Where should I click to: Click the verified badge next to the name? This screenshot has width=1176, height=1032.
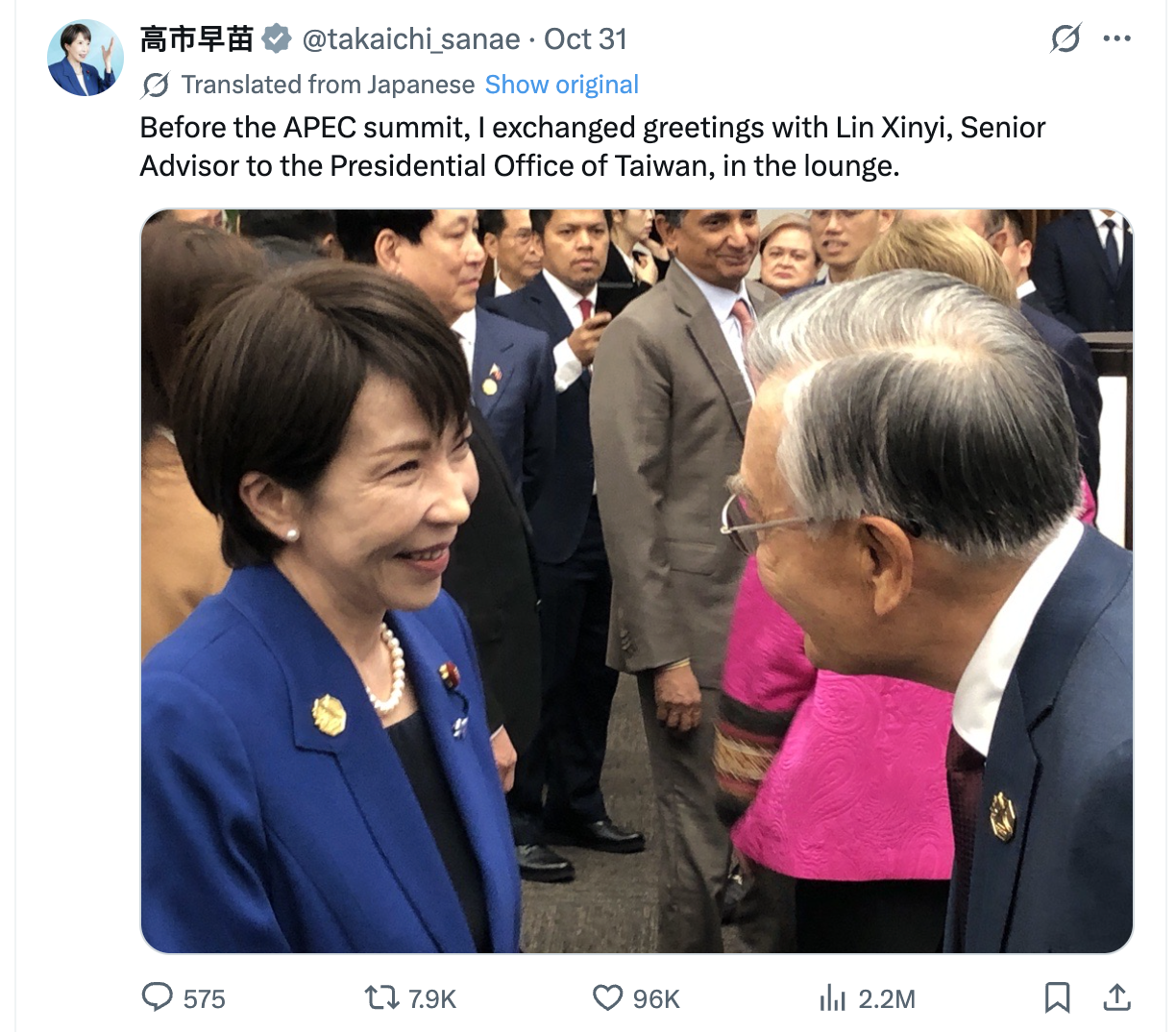pyautogui.click(x=277, y=39)
